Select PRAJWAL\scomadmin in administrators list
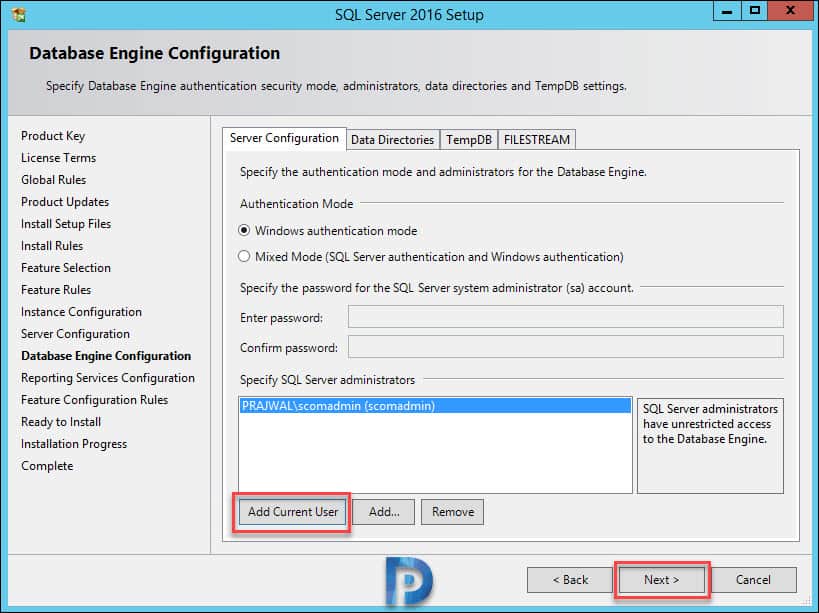This screenshot has height=613, width=819. coord(435,406)
